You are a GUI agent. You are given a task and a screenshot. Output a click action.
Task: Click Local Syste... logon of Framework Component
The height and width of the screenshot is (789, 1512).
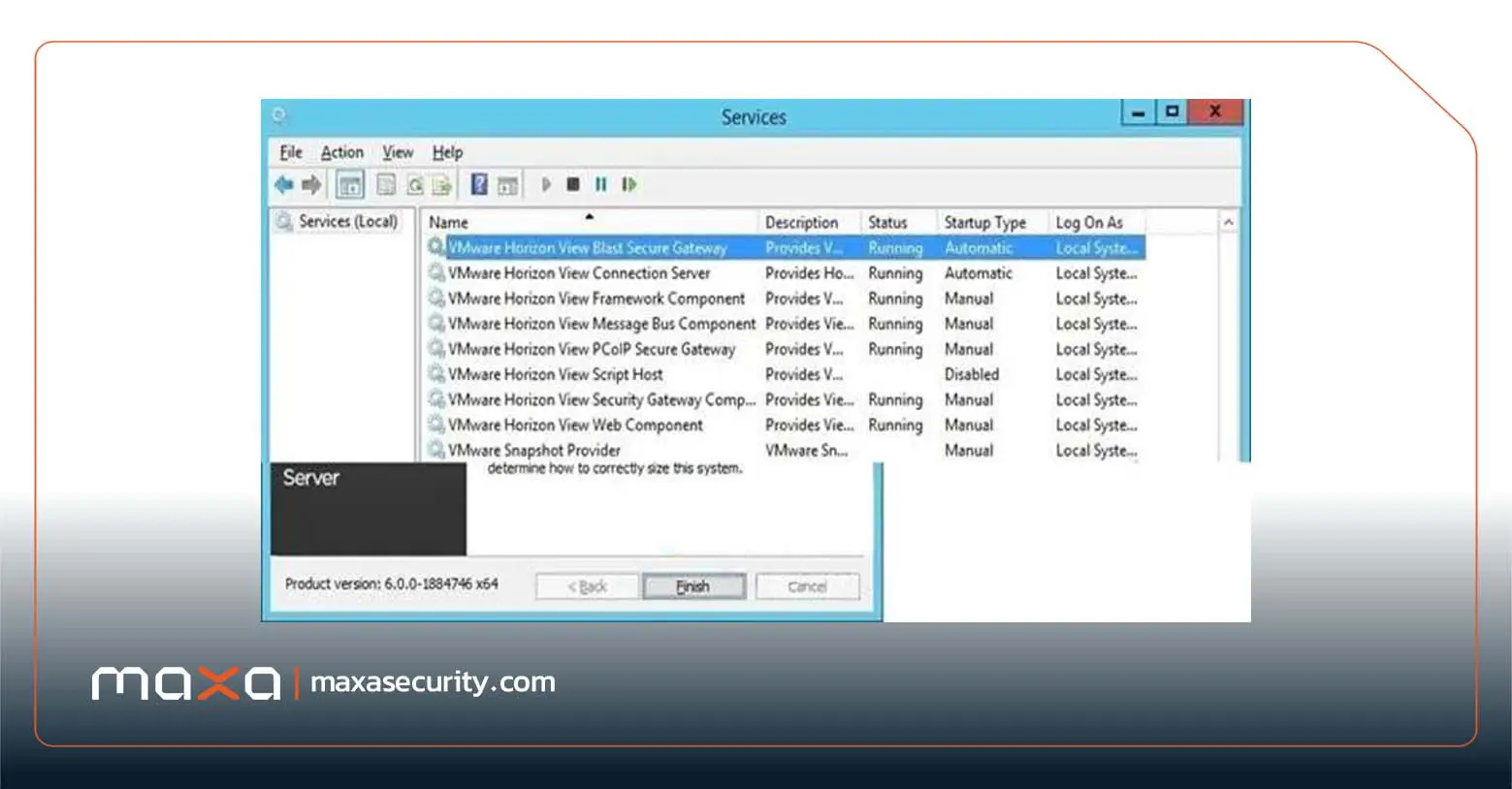[x=1097, y=298]
